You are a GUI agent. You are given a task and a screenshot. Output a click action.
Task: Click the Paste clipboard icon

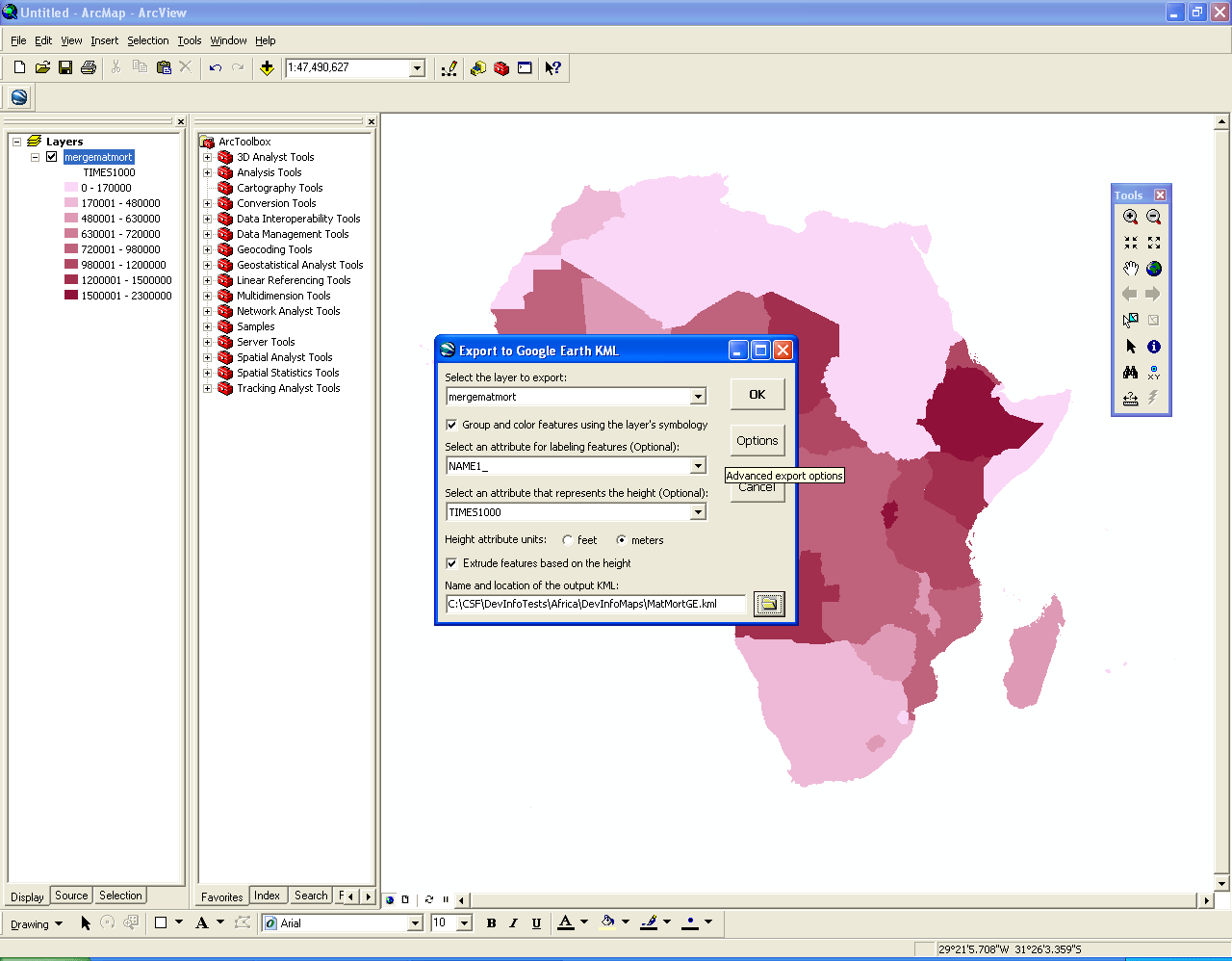point(163,67)
